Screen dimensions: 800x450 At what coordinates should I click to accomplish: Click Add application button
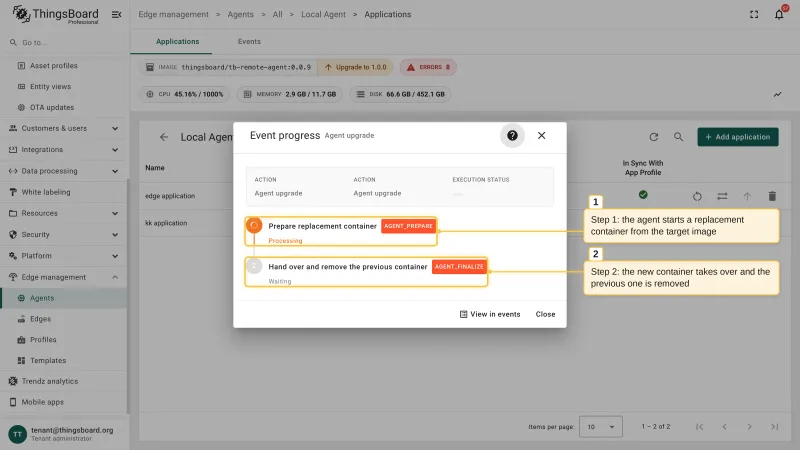click(x=738, y=137)
